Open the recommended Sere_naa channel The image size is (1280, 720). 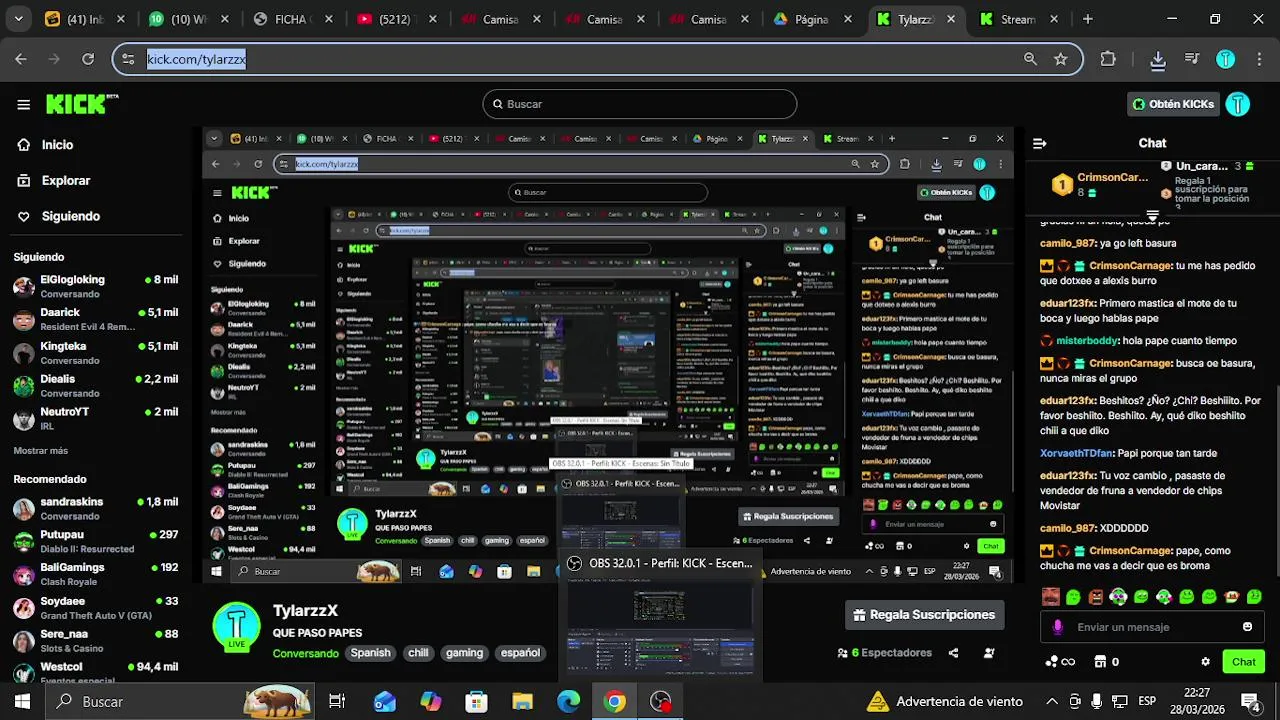coord(95,640)
